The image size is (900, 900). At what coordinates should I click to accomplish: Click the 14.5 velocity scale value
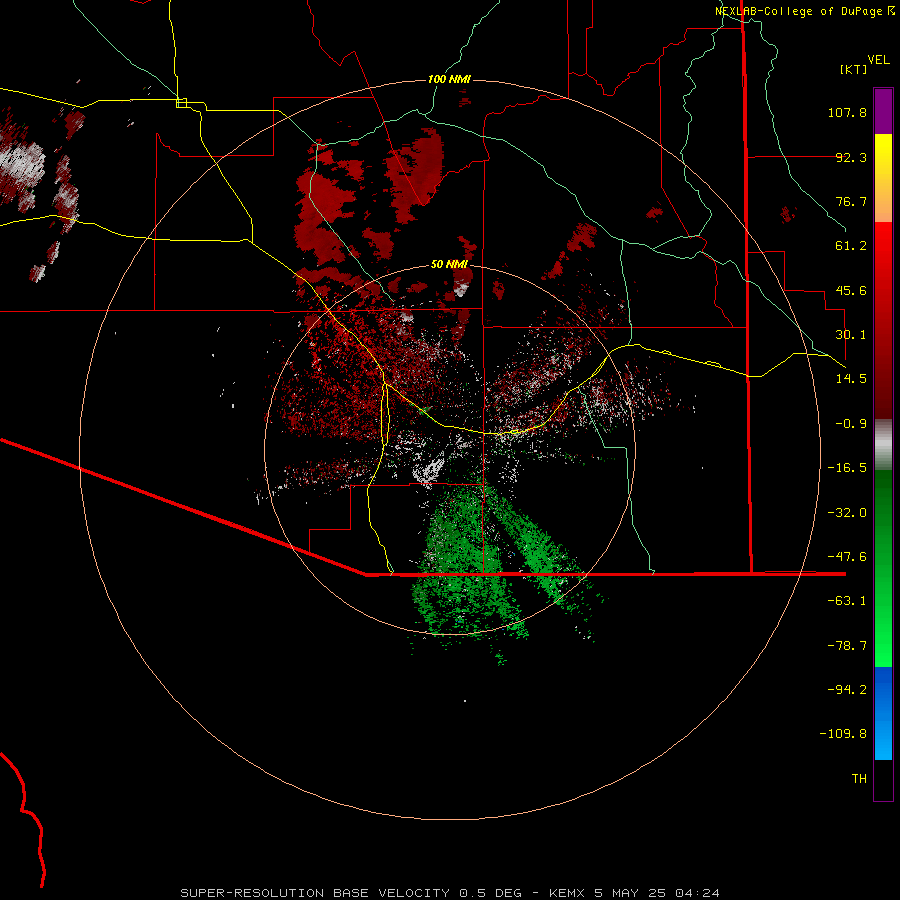tap(851, 379)
